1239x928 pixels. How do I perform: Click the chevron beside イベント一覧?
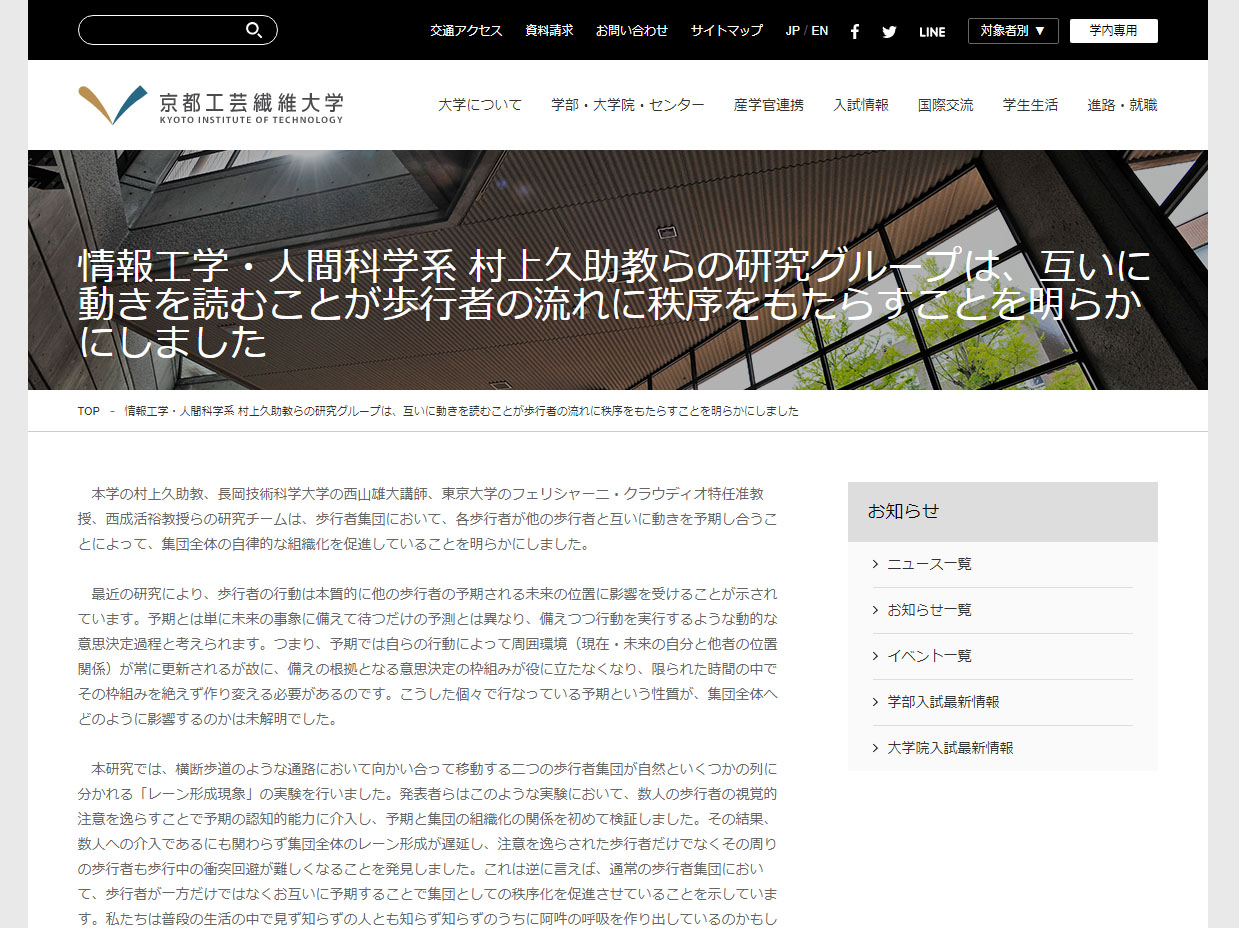coord(876,656)
